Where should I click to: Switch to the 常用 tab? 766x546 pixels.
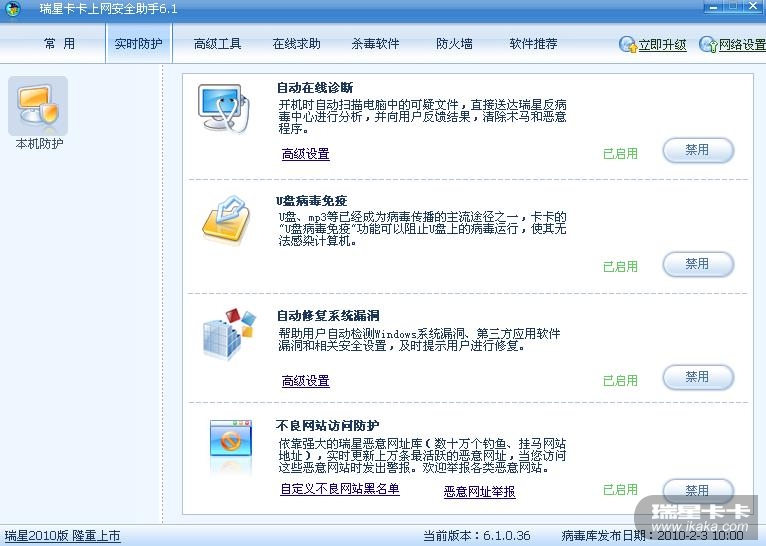tap(59, 44)
